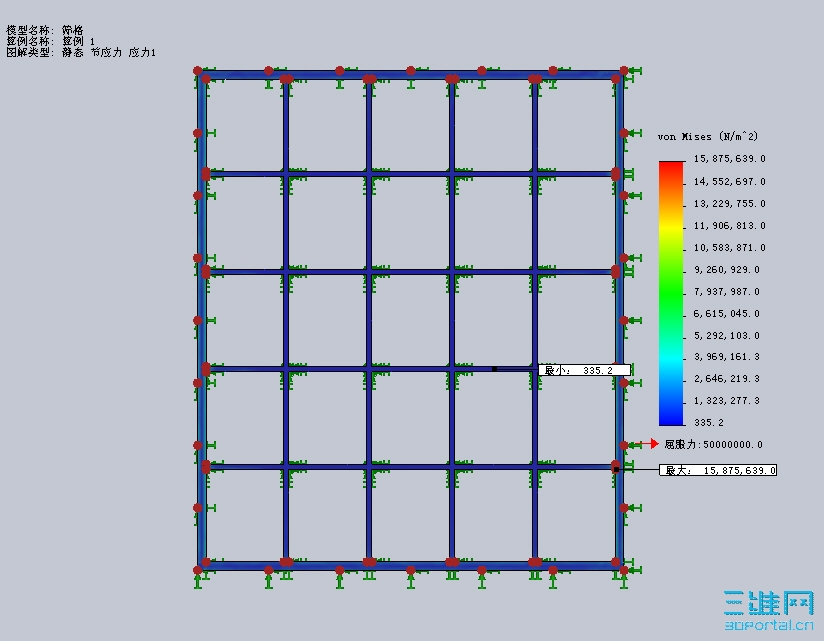Click legend value 7,937,987.0
824x641 pixels.
coord(727,292)
